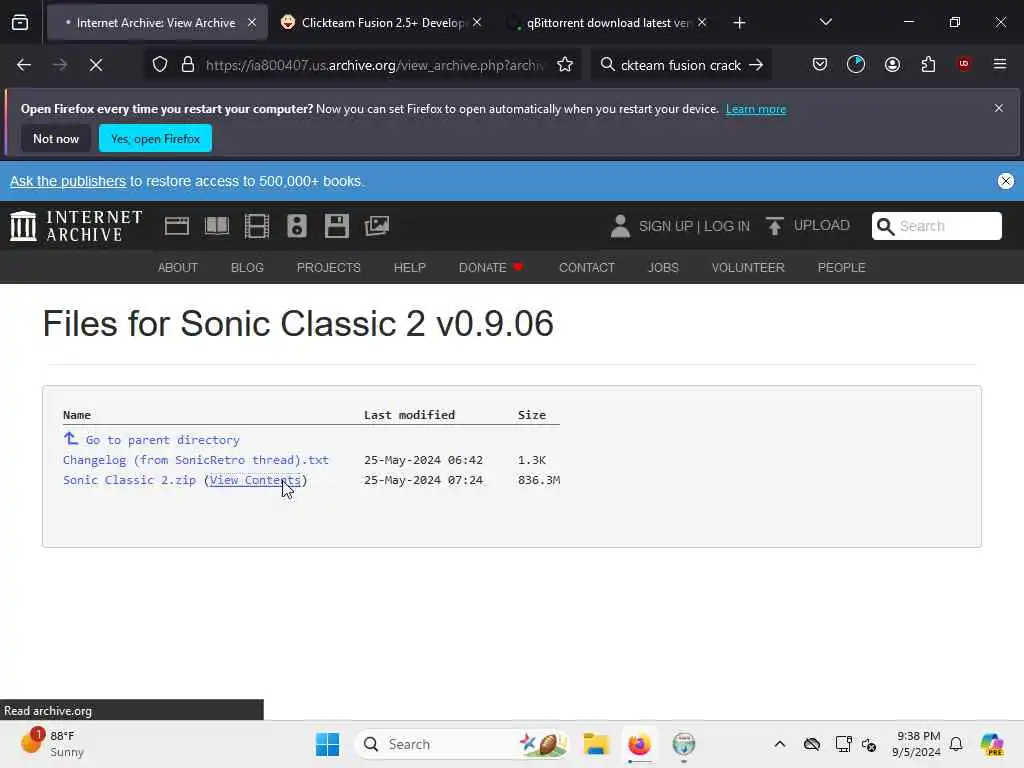The height and width of the screenshot is (768, 1024).
Task: Download Sonic Classic 2.zip file
Action: (129, 480)
